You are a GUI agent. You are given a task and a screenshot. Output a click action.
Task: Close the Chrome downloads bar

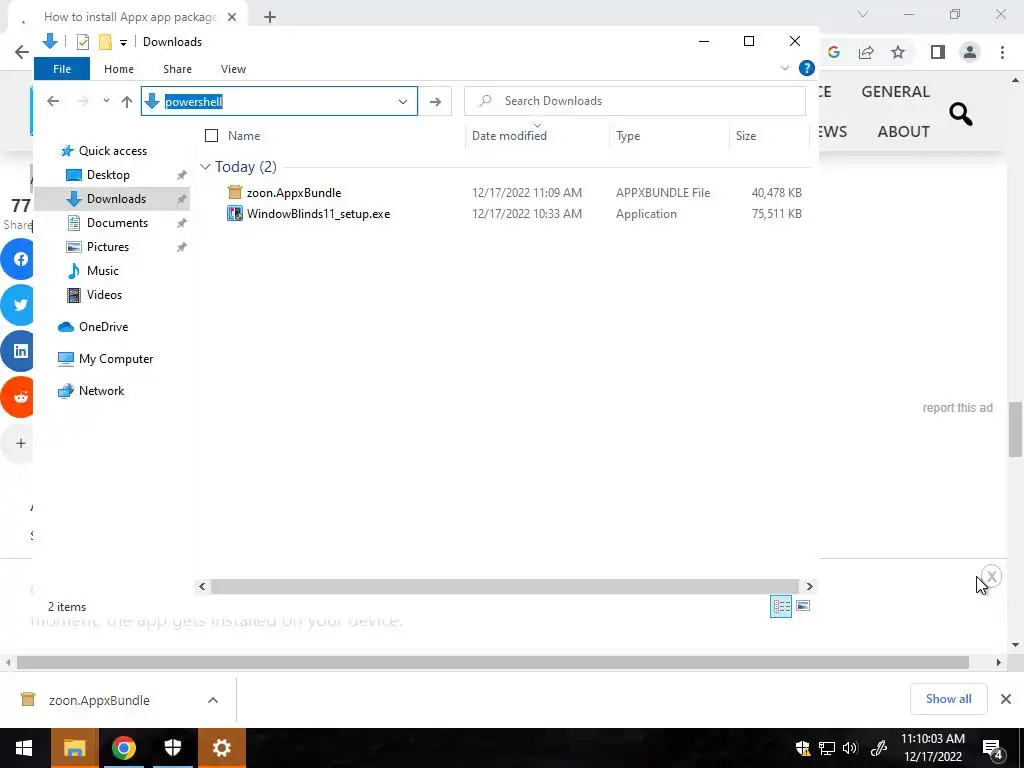(x=1006, y=699)
